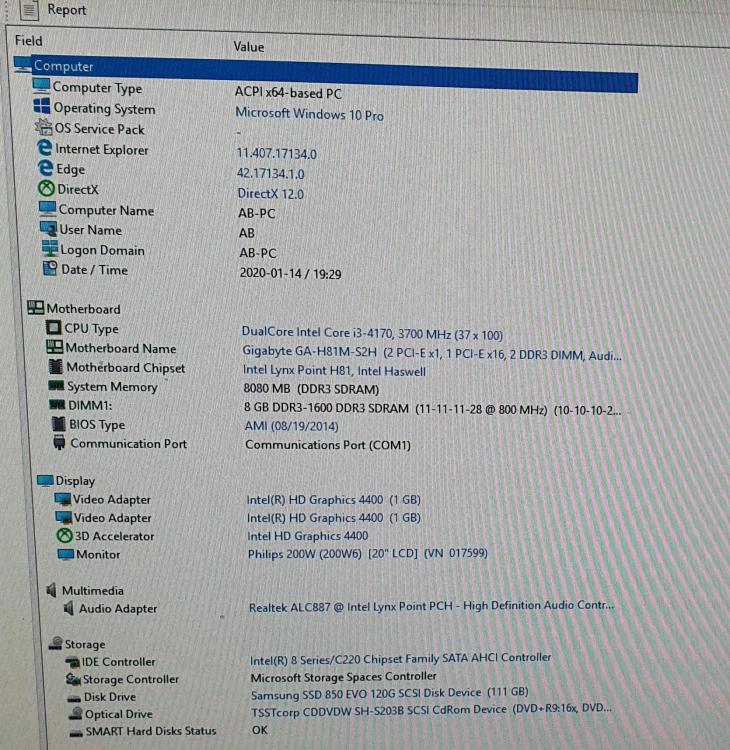Click the Audio Adapter speaker icon
730x750 pixels.
point(69,608)
